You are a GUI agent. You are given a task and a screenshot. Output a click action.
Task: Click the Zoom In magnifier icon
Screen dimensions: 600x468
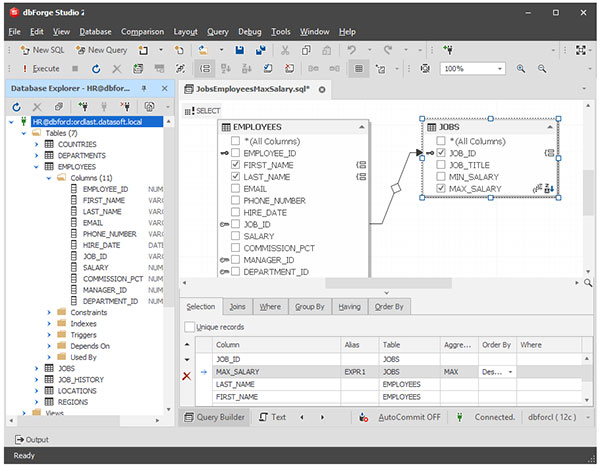pyautogui.click(x=521, y=69)
